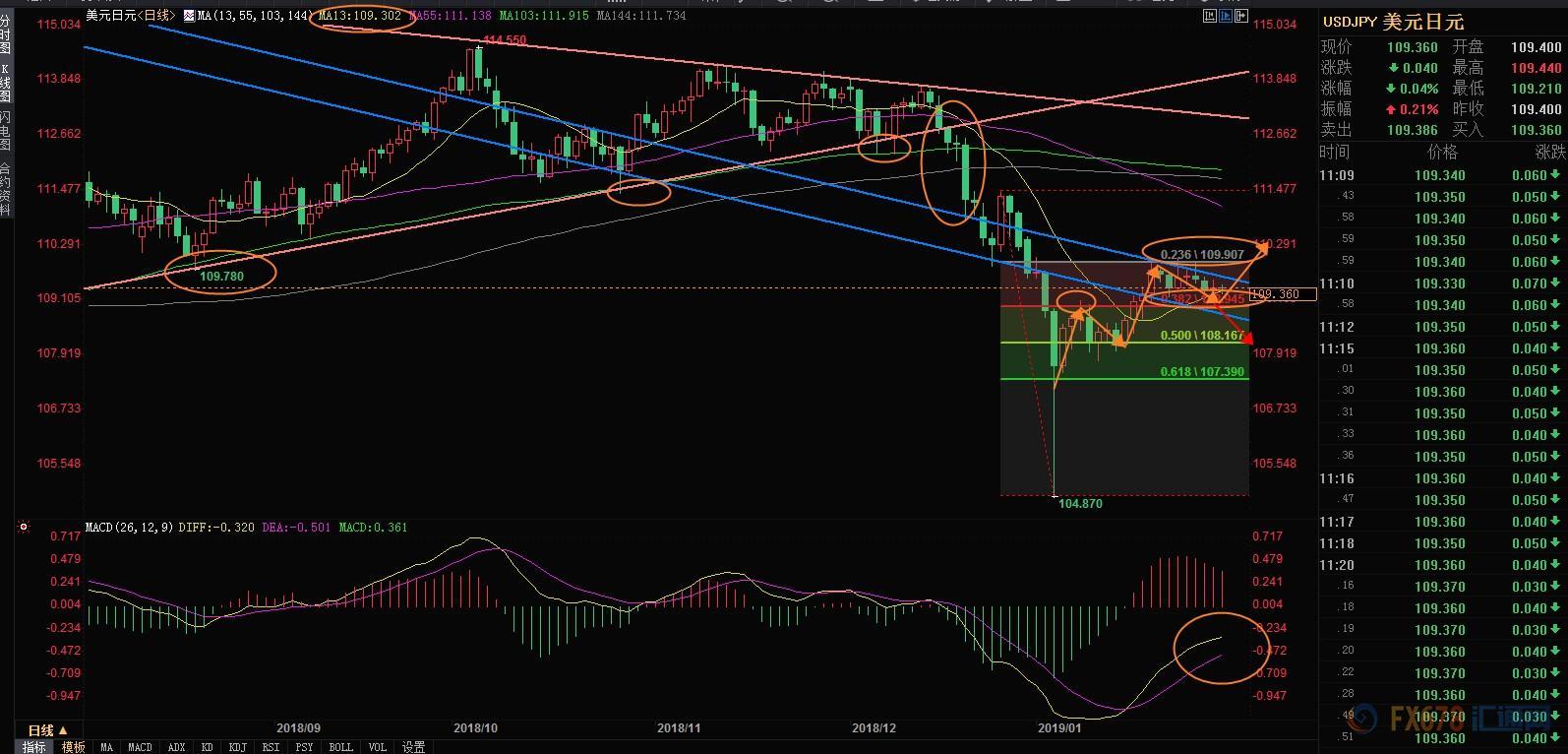Expand the 日线 period dropdown

click(48, 730)
